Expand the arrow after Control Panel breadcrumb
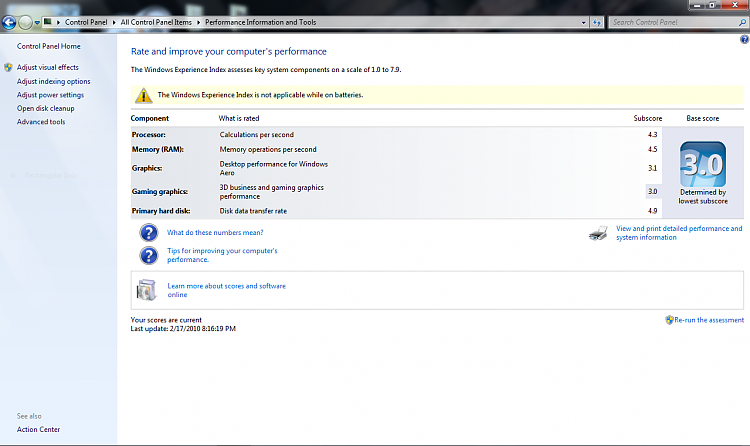The image size is (750, 446). point(114,22)
